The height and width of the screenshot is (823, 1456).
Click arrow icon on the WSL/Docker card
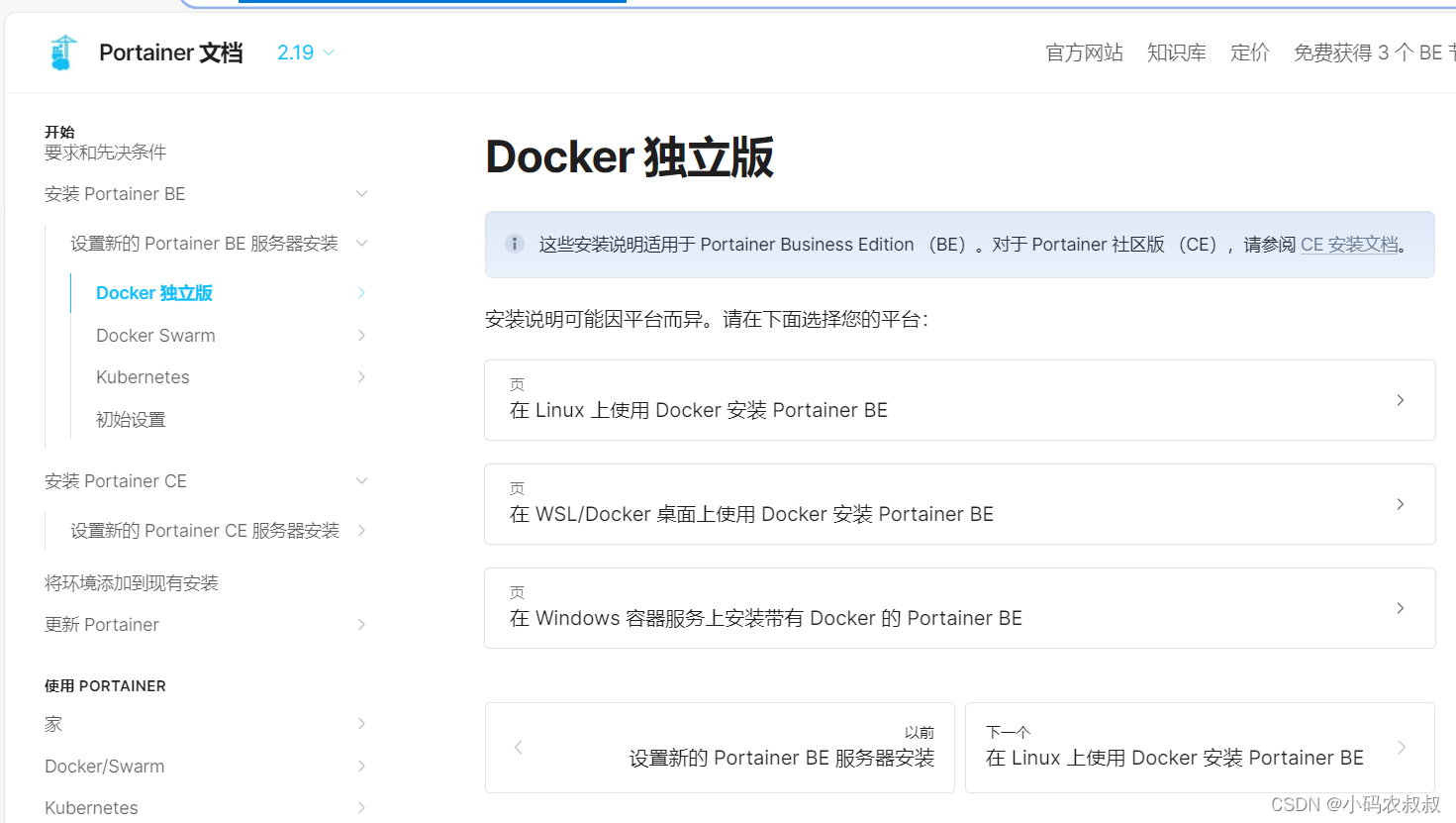1400,504
